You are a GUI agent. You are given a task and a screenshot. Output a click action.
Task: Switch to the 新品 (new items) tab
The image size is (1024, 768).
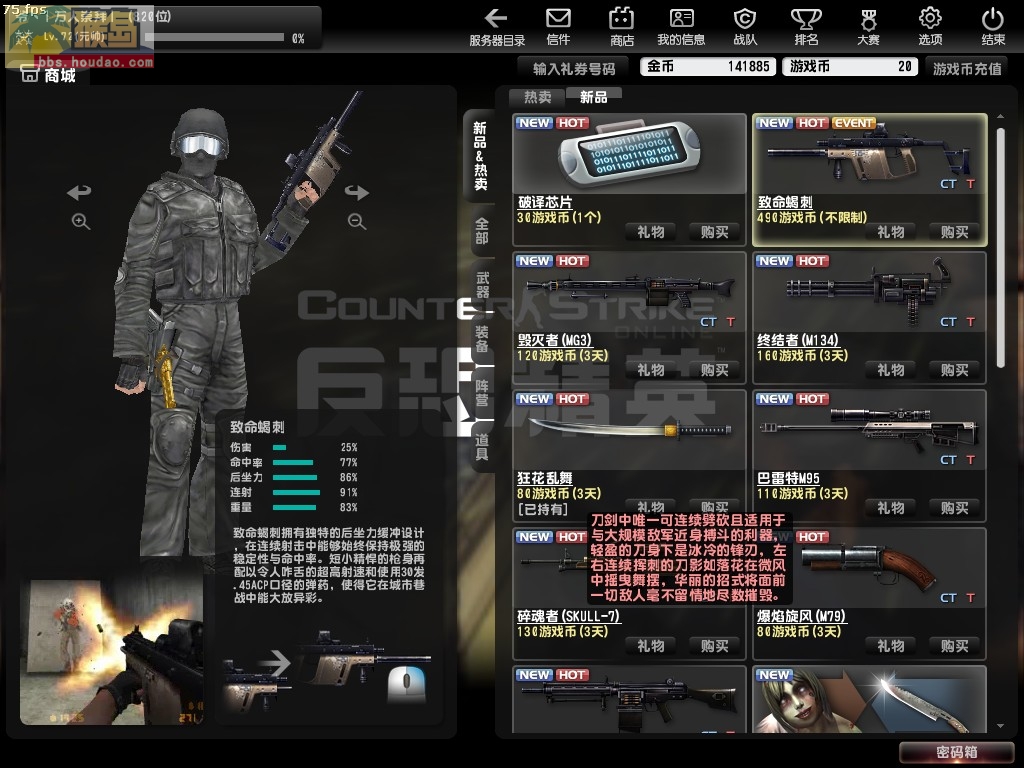tap(594, 97)
